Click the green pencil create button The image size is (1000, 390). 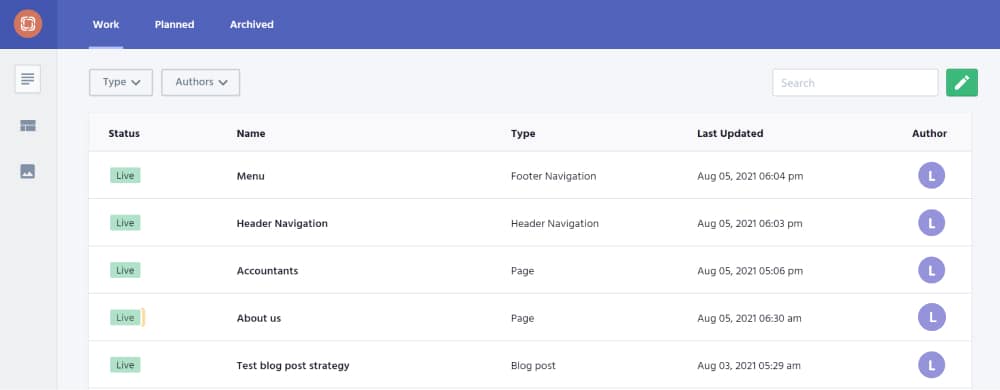click(962, 83)
